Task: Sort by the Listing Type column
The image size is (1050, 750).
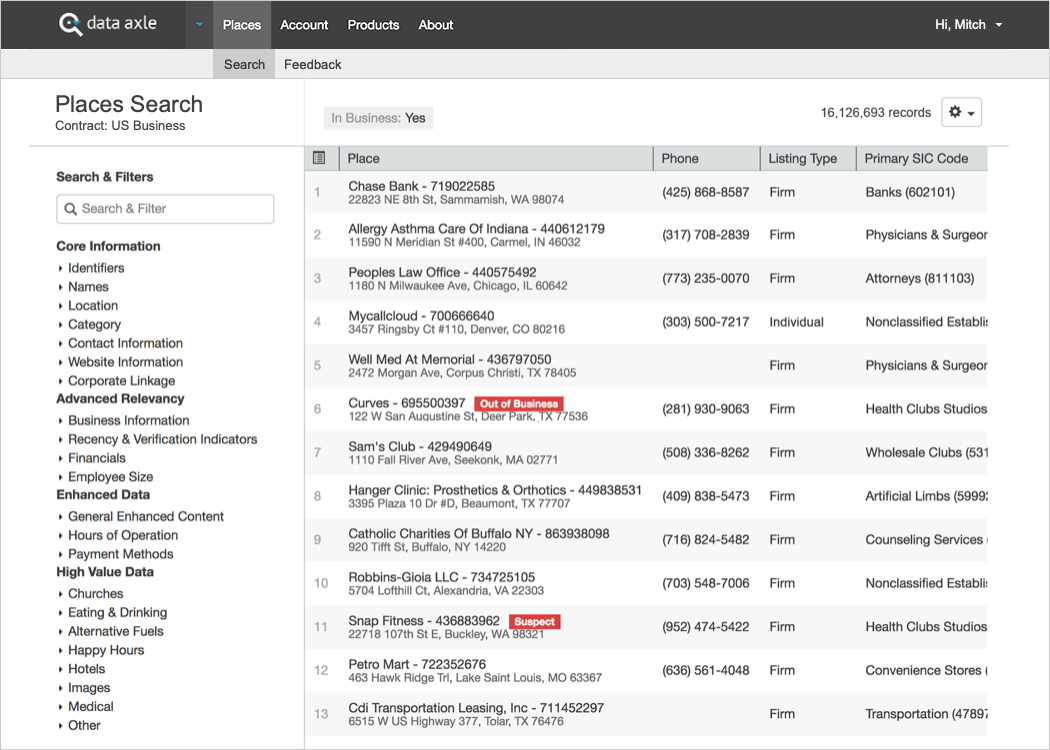Action: [x=802, y=158]
